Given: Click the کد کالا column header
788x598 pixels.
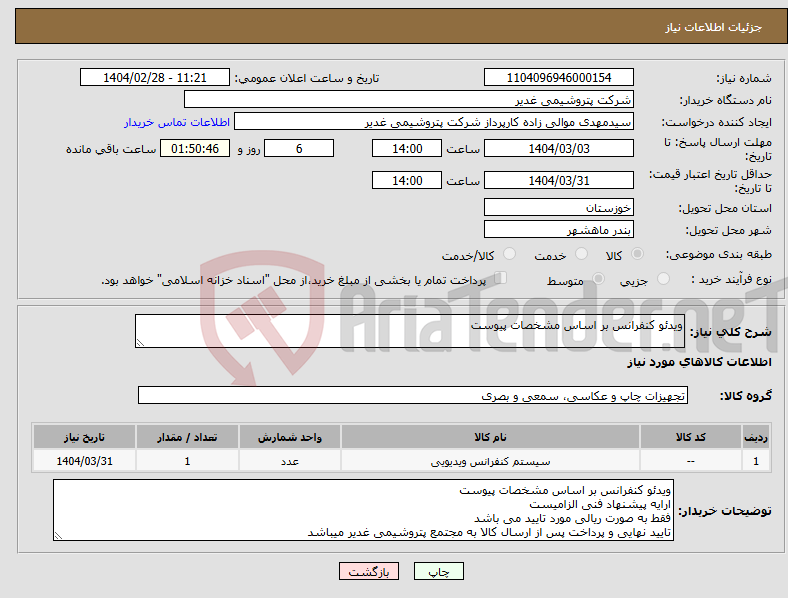Looking at the screenshot, I should pos(691,437).
